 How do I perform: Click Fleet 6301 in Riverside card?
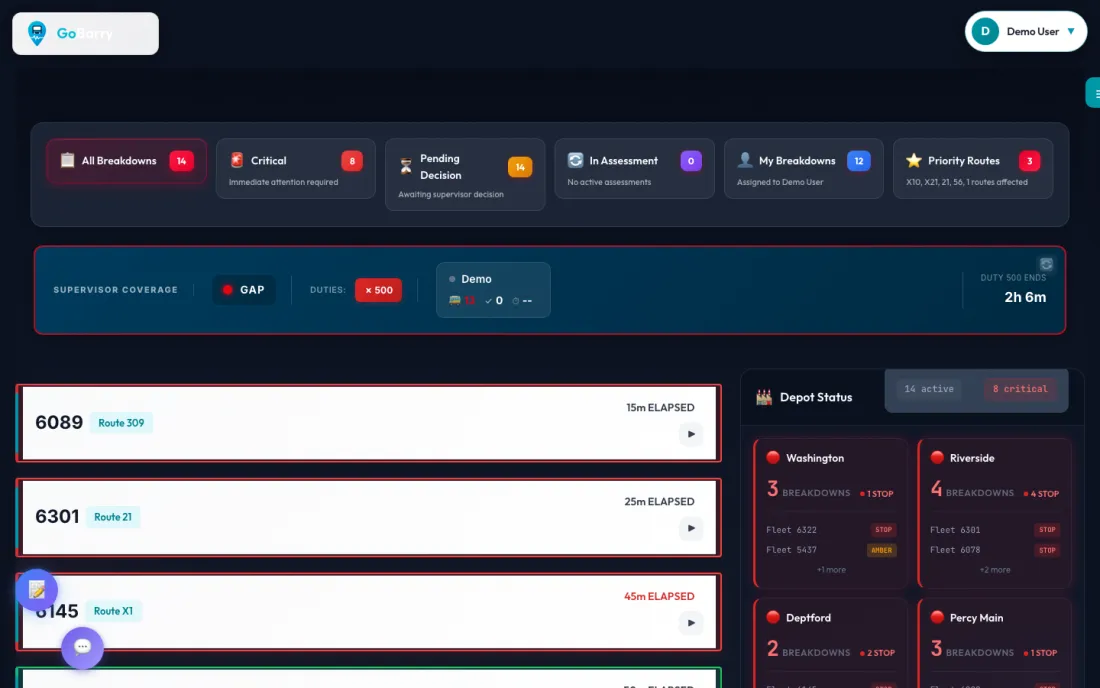[x=955, y=530]
